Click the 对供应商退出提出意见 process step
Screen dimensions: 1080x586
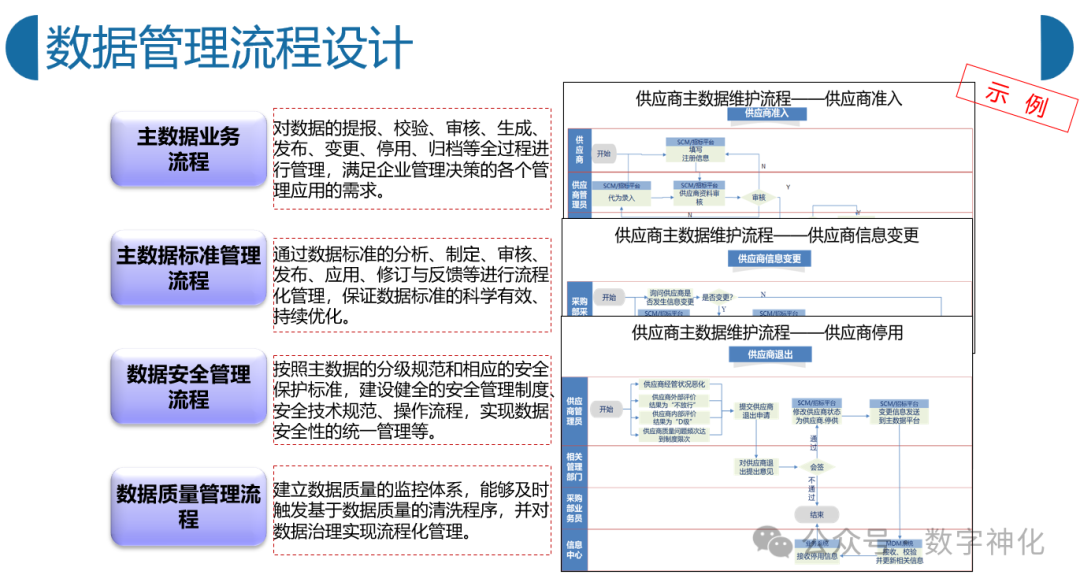755,466
